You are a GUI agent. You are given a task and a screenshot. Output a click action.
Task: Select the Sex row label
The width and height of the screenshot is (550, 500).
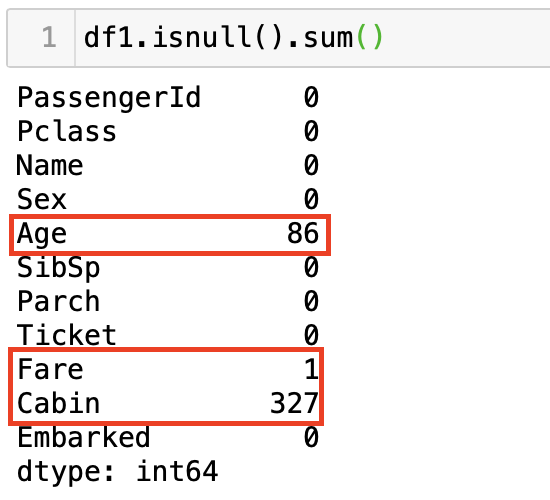point(41,199)
